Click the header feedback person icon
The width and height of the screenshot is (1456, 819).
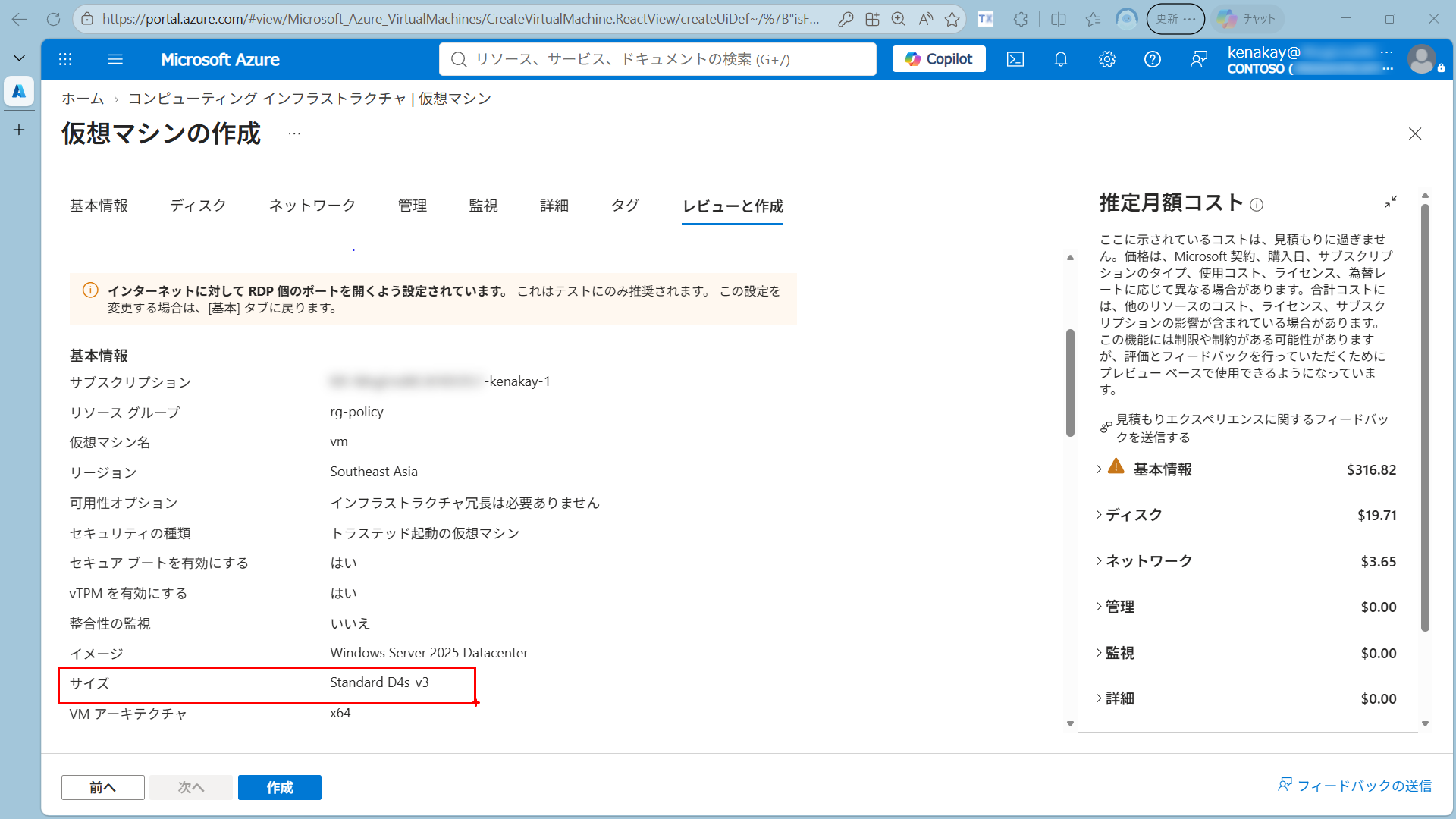1199,59
